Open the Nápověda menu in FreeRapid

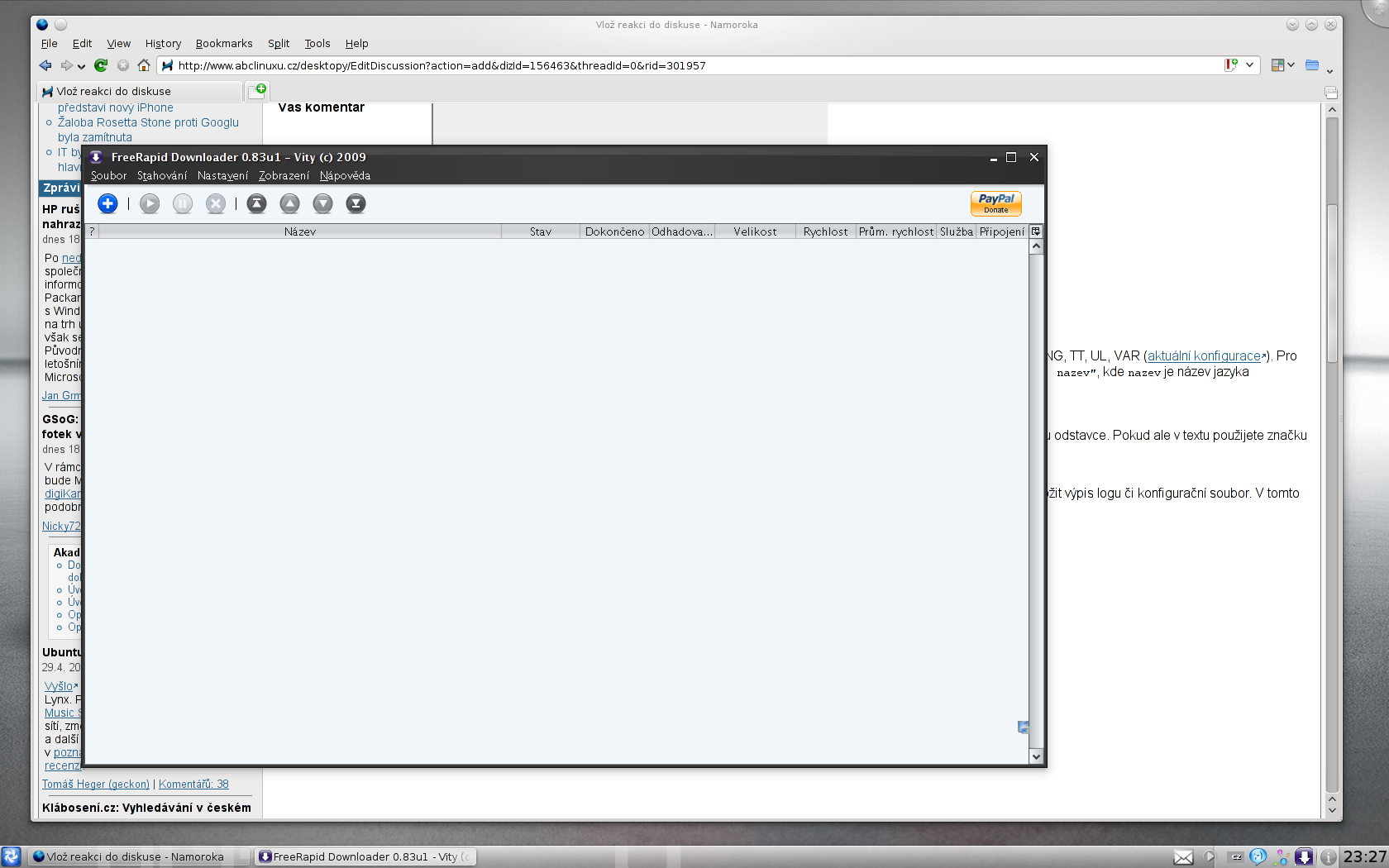(345, 175)
